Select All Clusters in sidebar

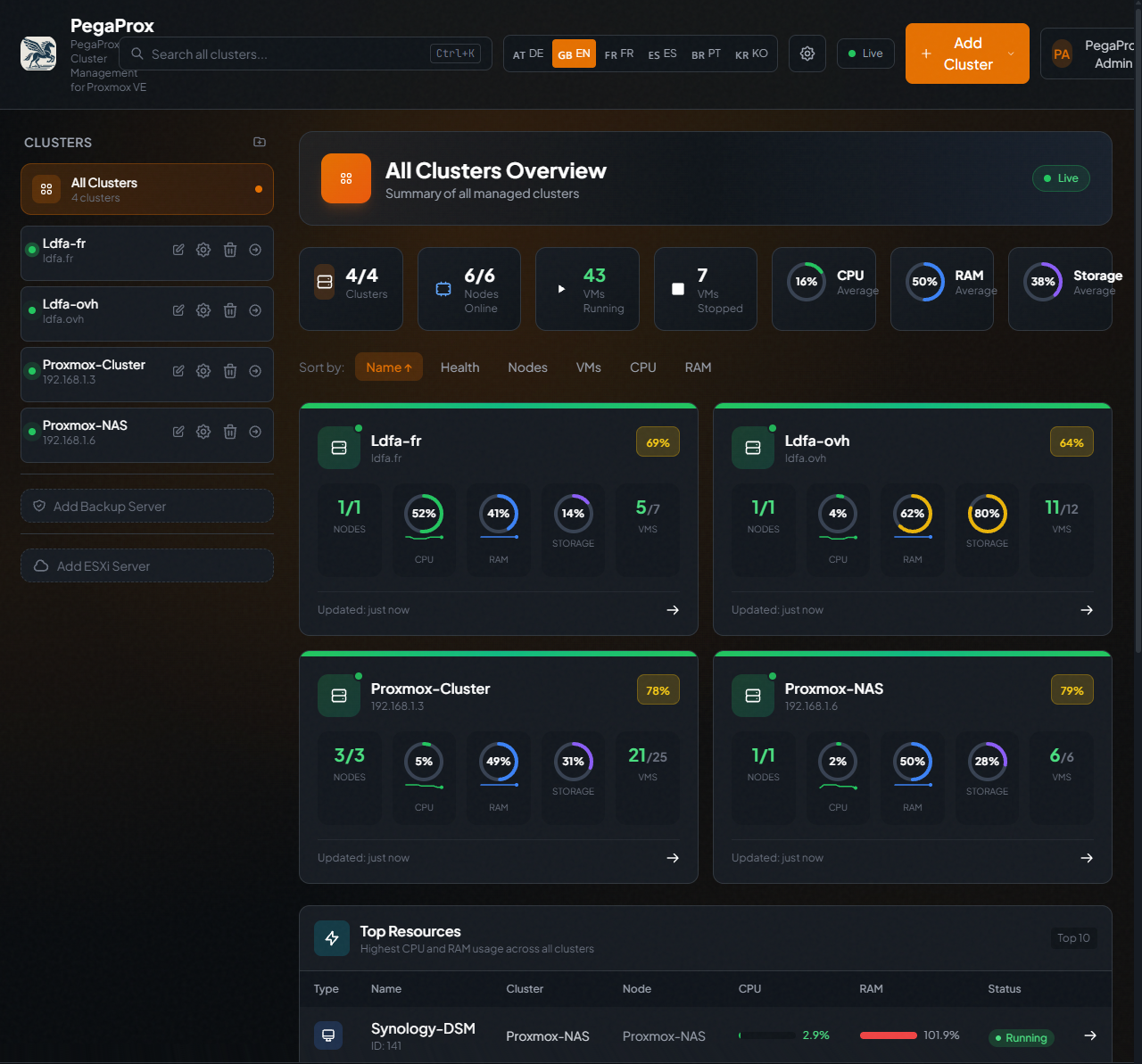pyautogui.click(x=147, y=189)
